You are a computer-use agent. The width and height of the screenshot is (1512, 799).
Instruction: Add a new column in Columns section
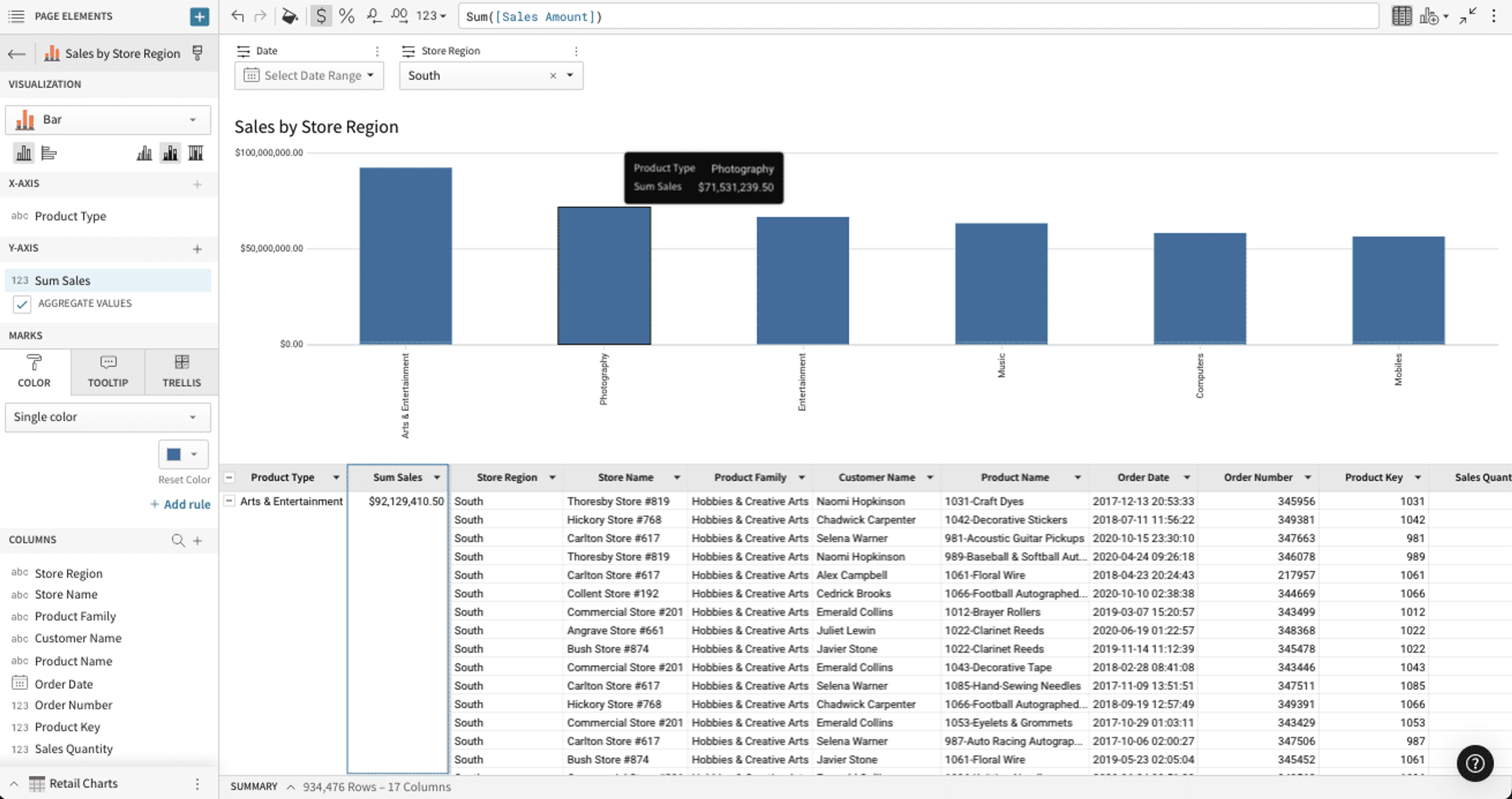tap(197, 540)
